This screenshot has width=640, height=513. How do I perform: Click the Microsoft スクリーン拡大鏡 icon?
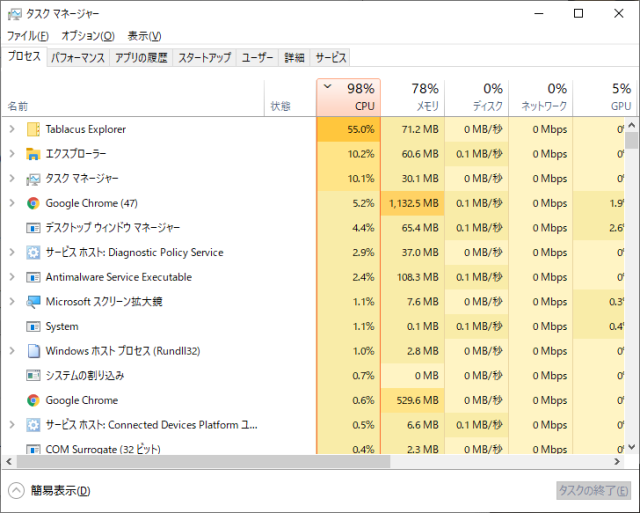[x=33, y=302]
